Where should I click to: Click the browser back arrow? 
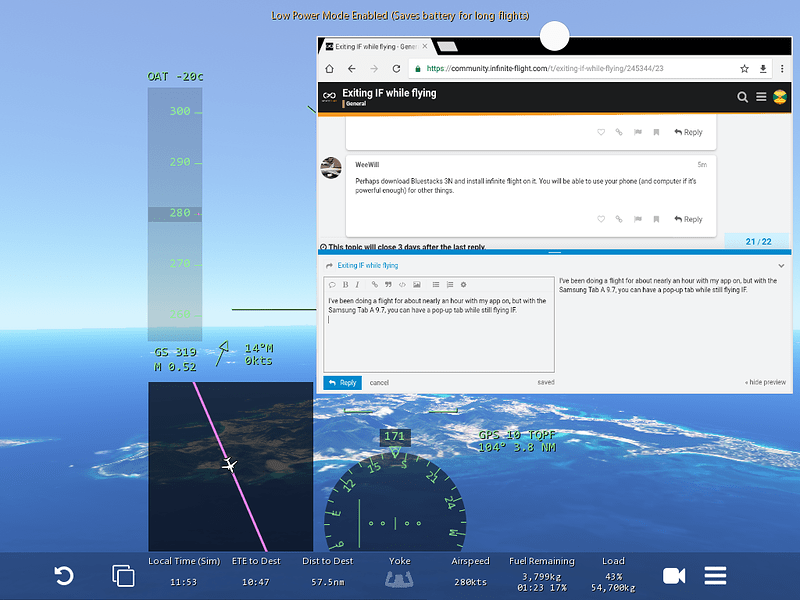pyautogui.click(x=352, y=68)
